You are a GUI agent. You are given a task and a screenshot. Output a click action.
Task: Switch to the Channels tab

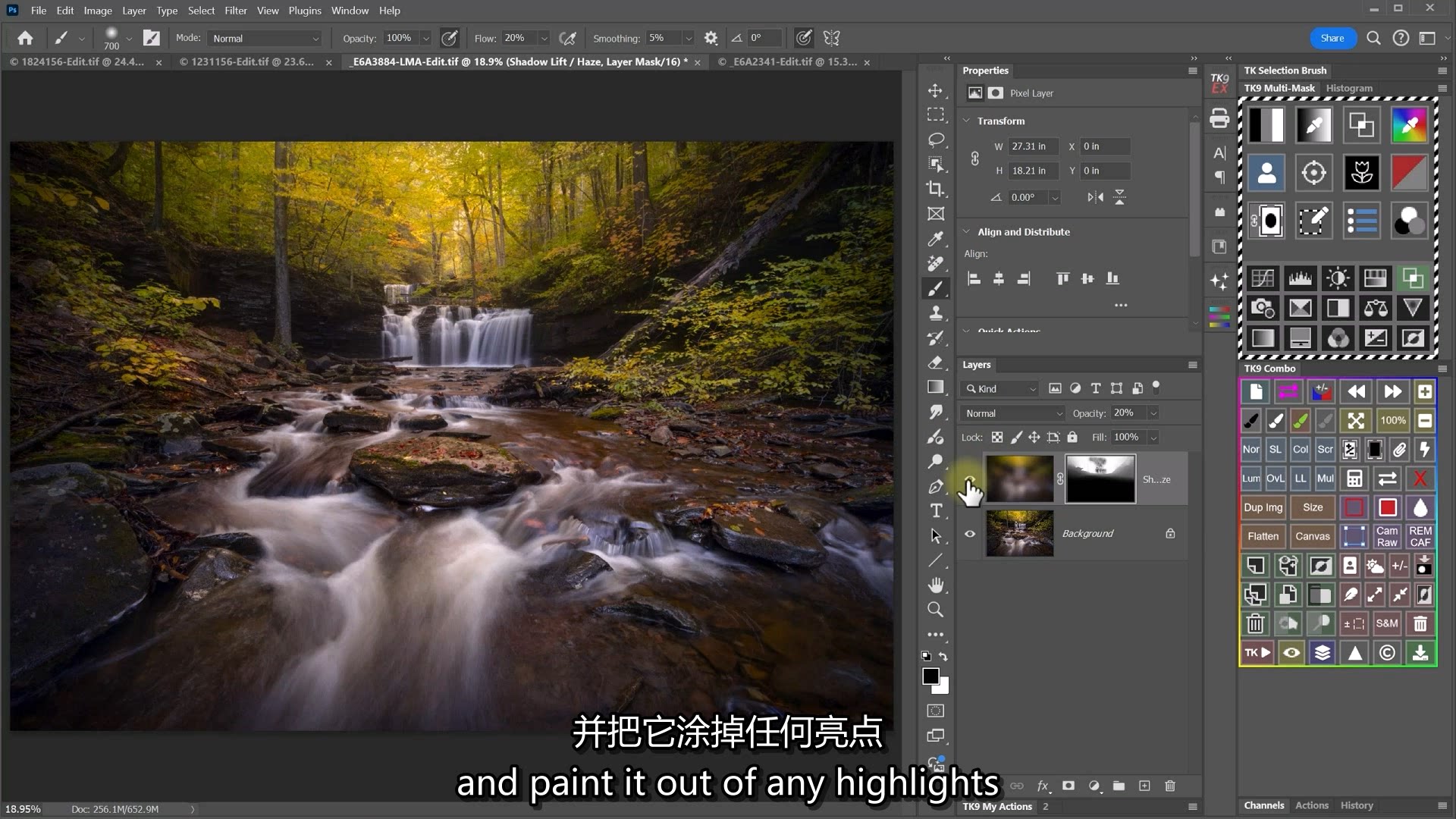[x=1263, y=805]
